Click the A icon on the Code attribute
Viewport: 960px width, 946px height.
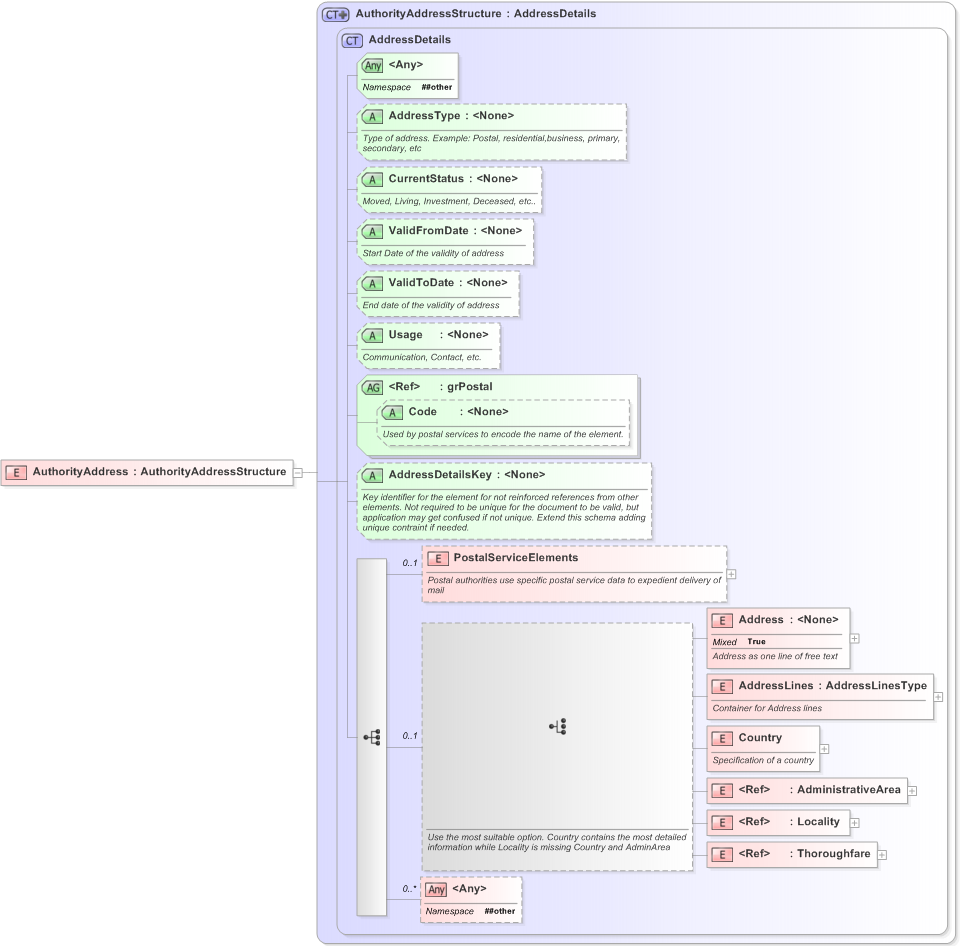(x=394, y=412)
